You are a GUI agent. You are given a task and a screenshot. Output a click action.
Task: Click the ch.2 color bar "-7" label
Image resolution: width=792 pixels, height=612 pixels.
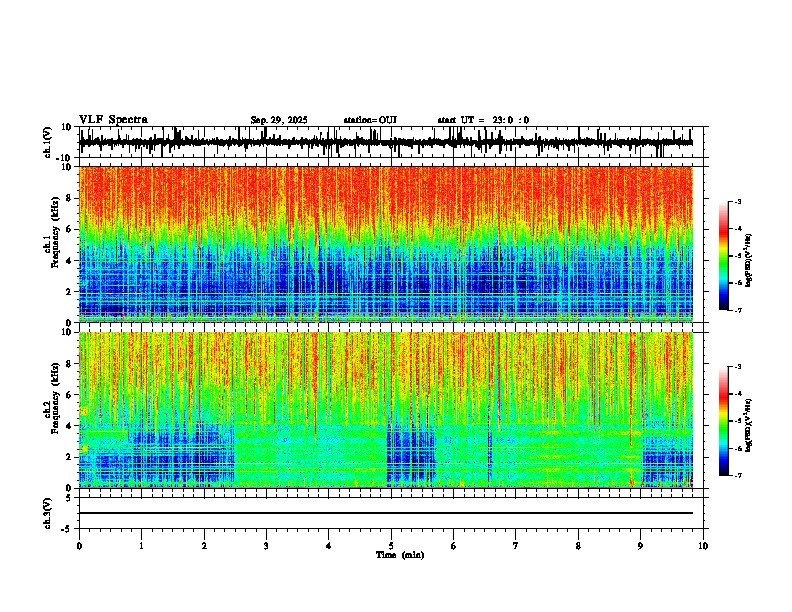pos(738,475)
